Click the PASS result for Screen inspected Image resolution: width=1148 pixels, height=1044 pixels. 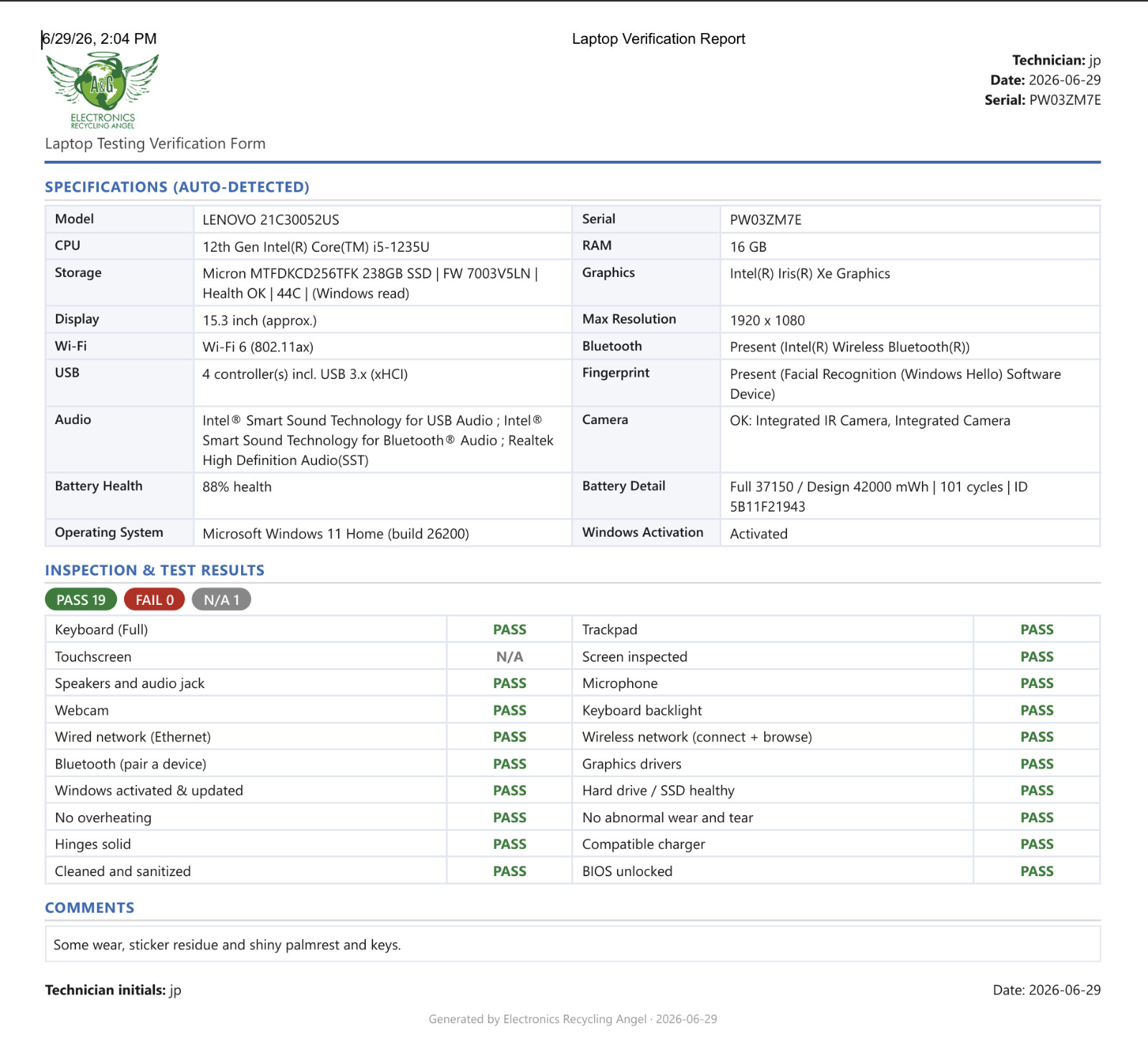click(1037, 657)
